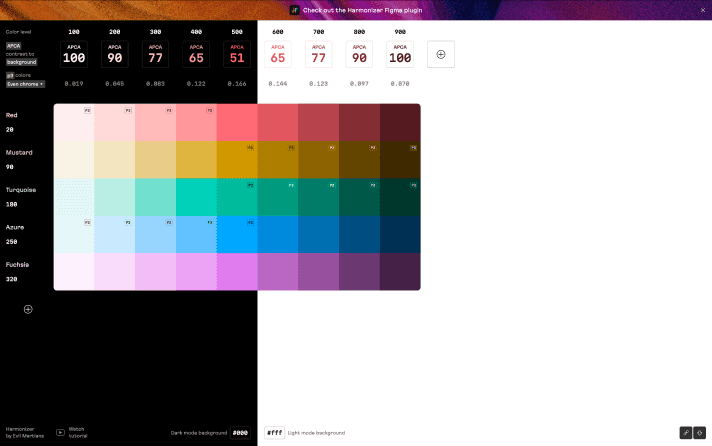The image size is (712, 446).
Task: Click the P3 badge on Mustard 900
Action: pyautogui.click(x=413, y=148)
